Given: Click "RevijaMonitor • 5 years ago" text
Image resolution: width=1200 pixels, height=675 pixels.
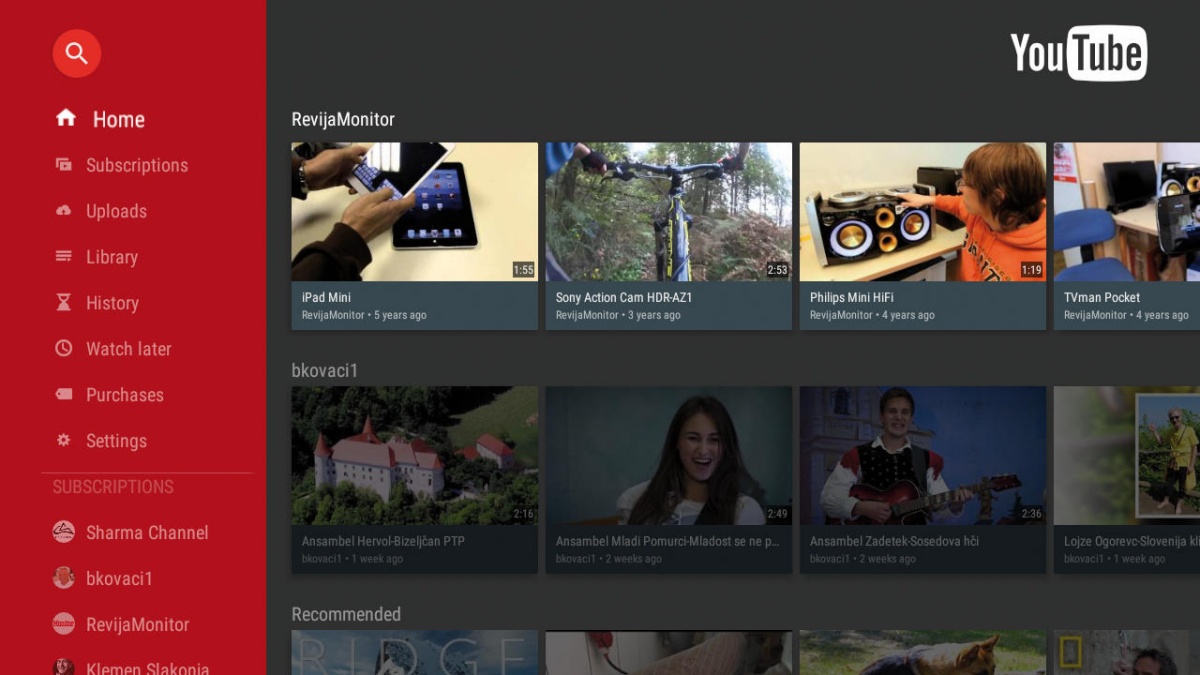Looking at the screenshot, I should point(364,315).
